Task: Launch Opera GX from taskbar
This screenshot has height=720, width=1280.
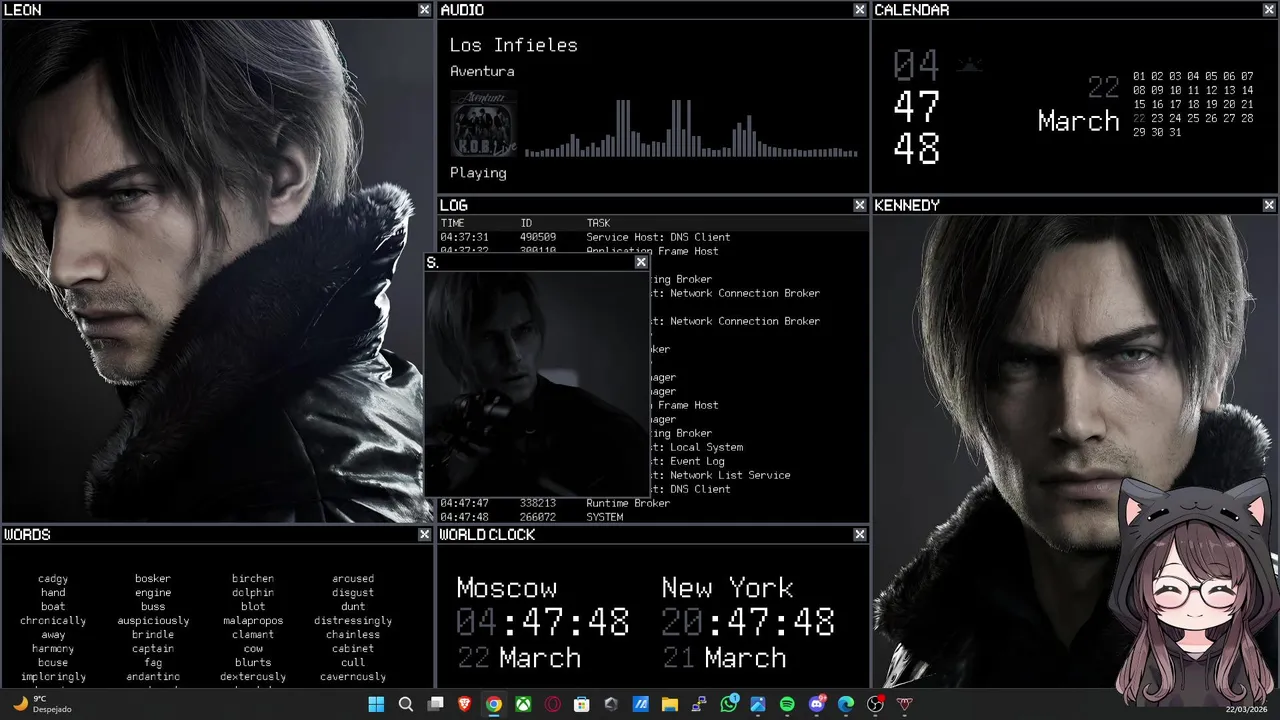Action: coord(552,704)
